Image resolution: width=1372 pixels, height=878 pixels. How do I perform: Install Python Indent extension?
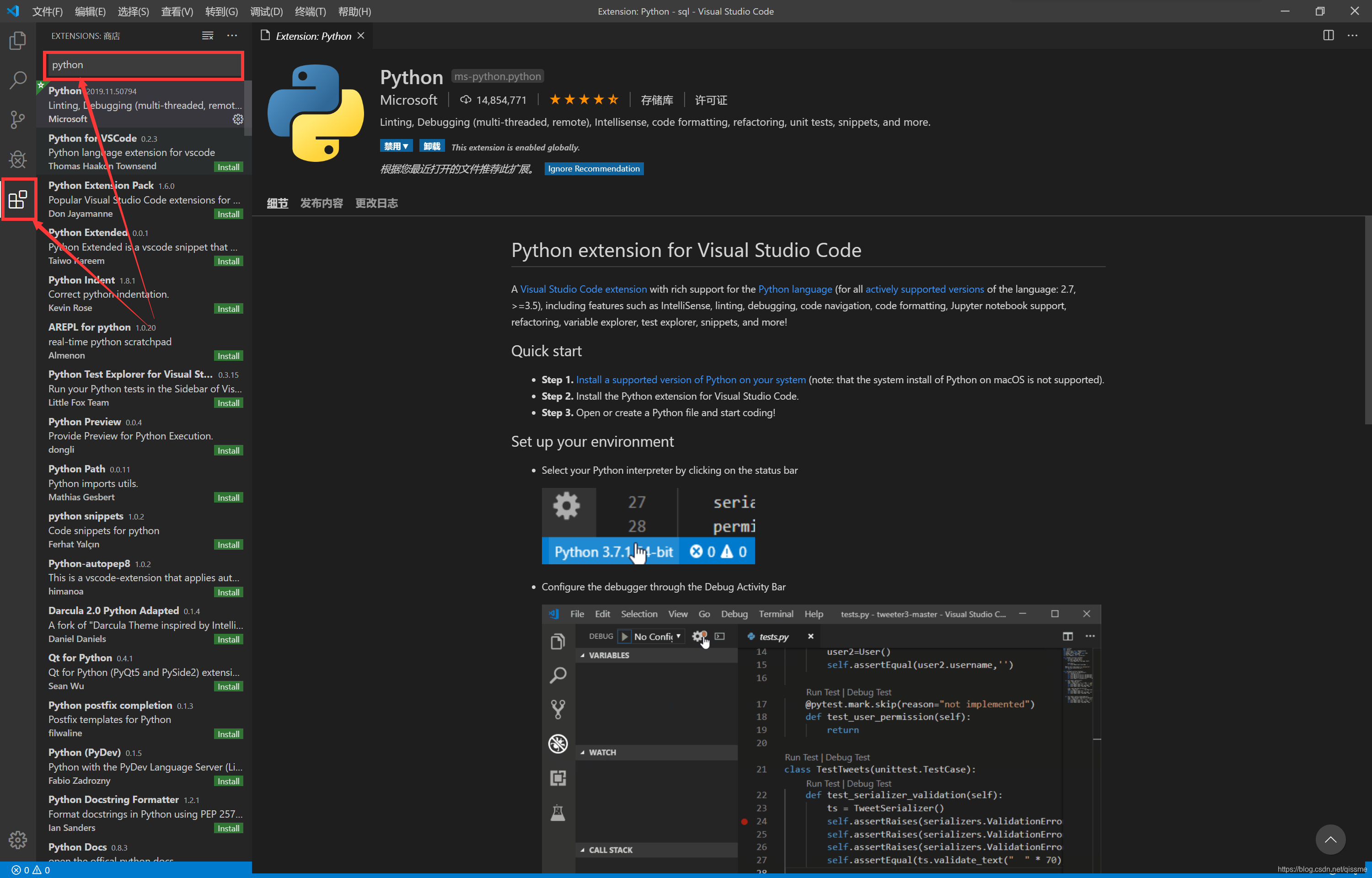229,309
